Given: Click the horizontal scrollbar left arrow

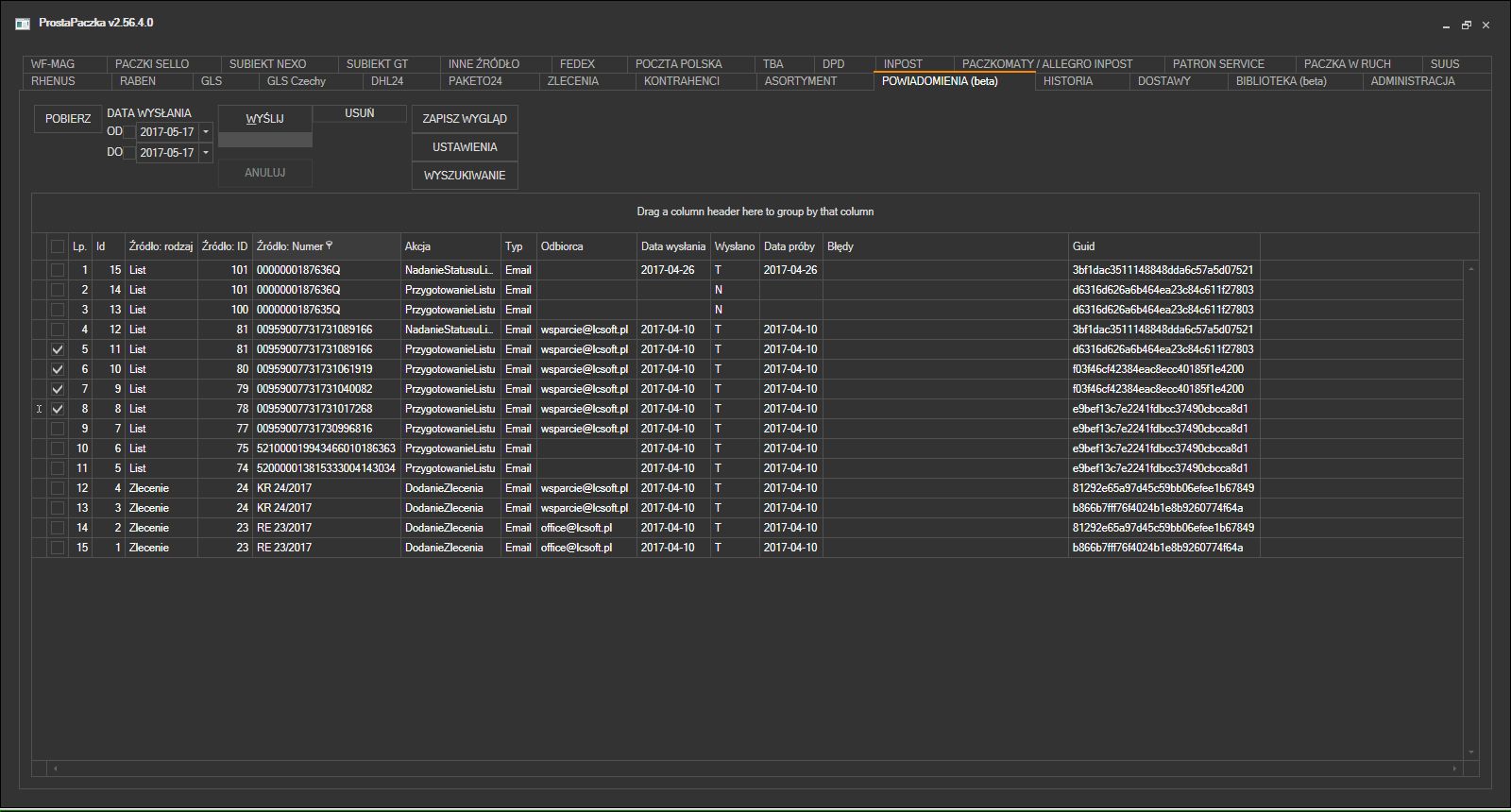Looking at the screenshot, I should 55,769.
